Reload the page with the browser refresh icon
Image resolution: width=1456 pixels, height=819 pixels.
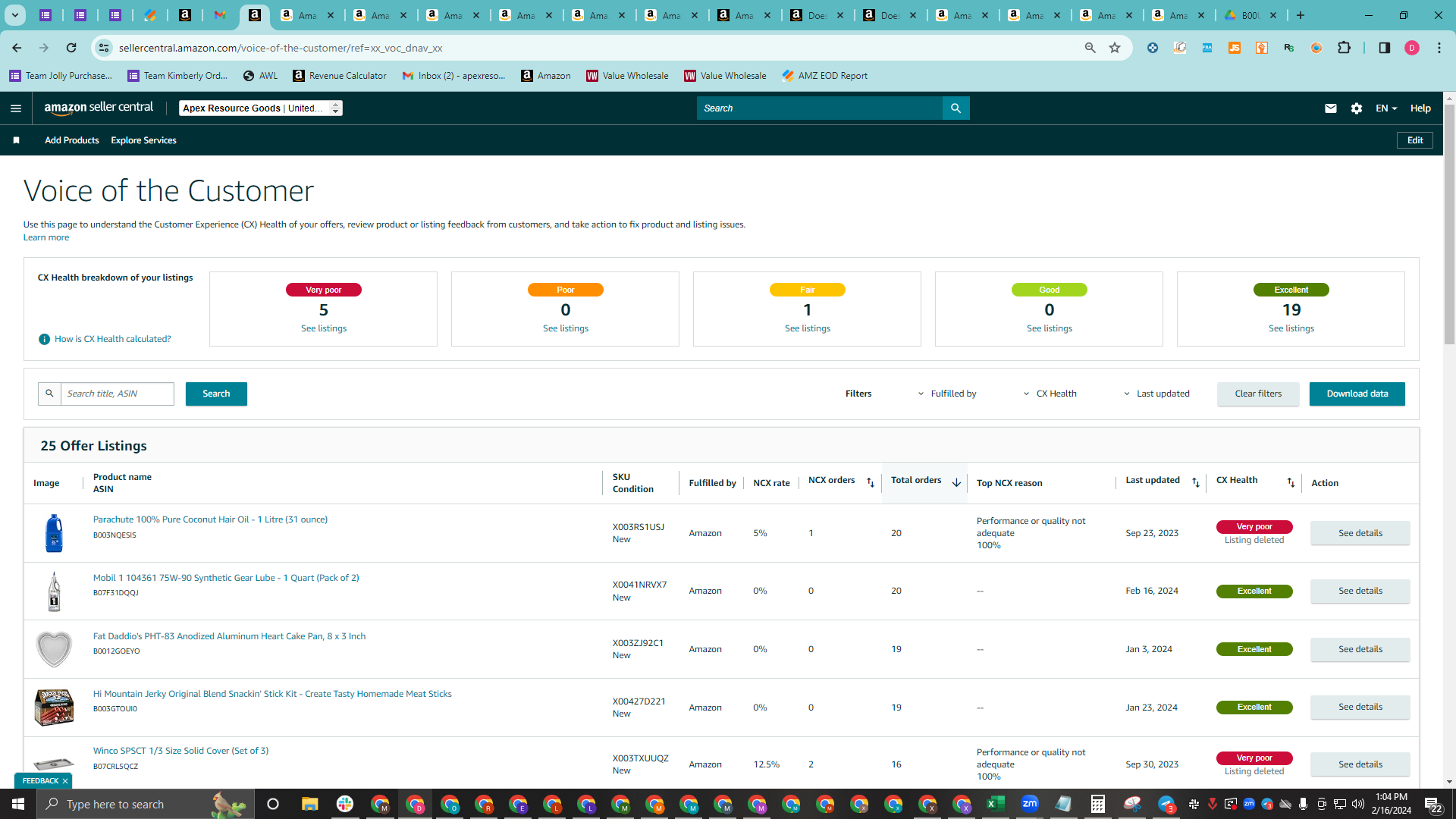71,48
